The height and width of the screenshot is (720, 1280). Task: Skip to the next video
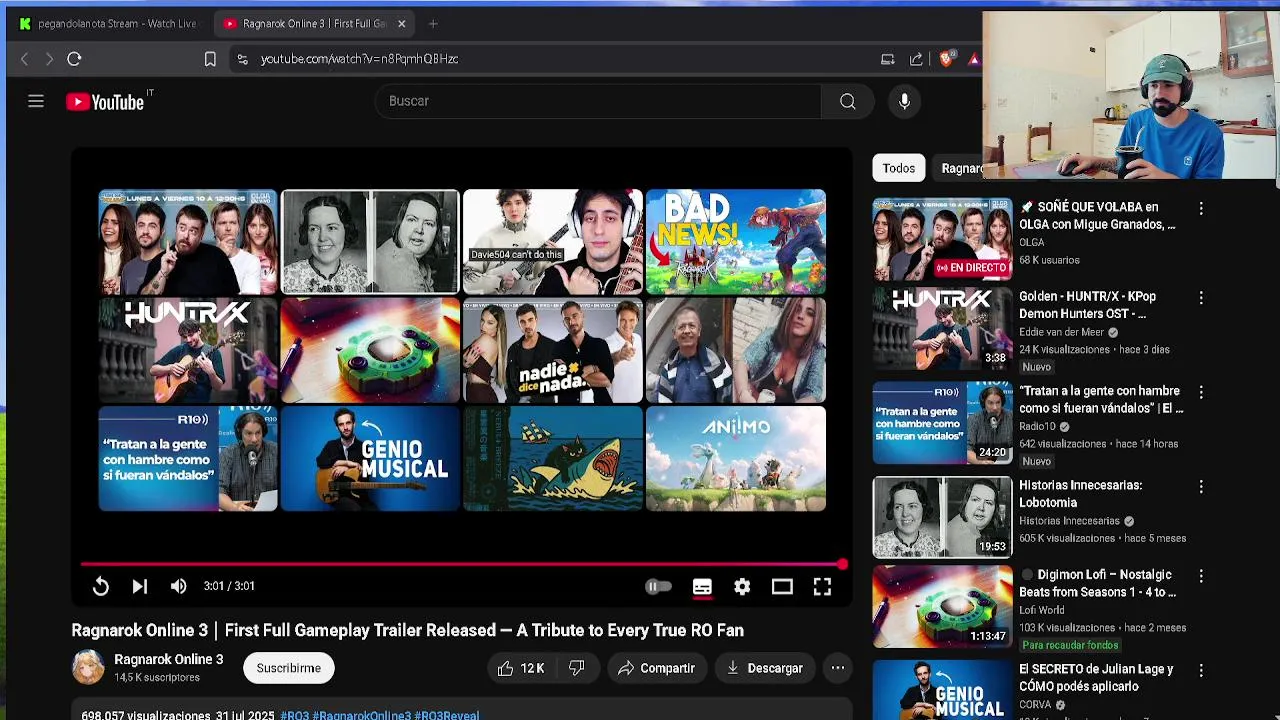point(140,587)
